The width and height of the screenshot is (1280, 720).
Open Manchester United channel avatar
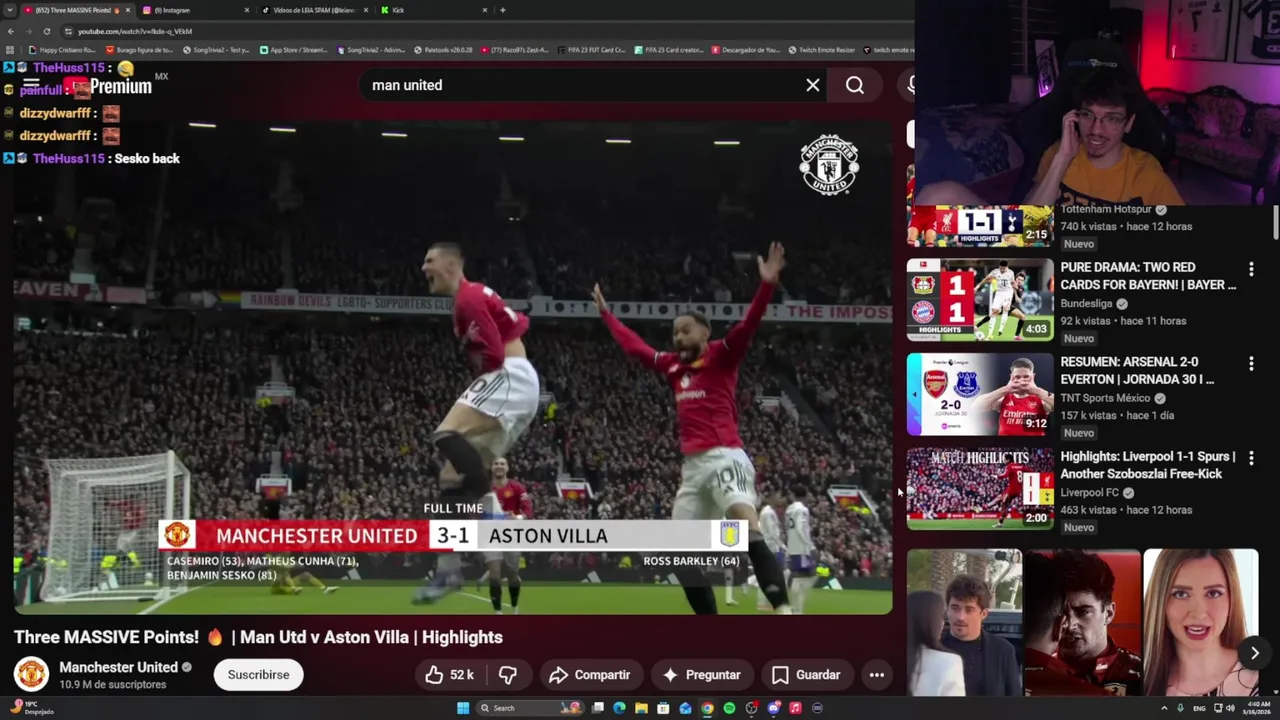coord(31,675)
